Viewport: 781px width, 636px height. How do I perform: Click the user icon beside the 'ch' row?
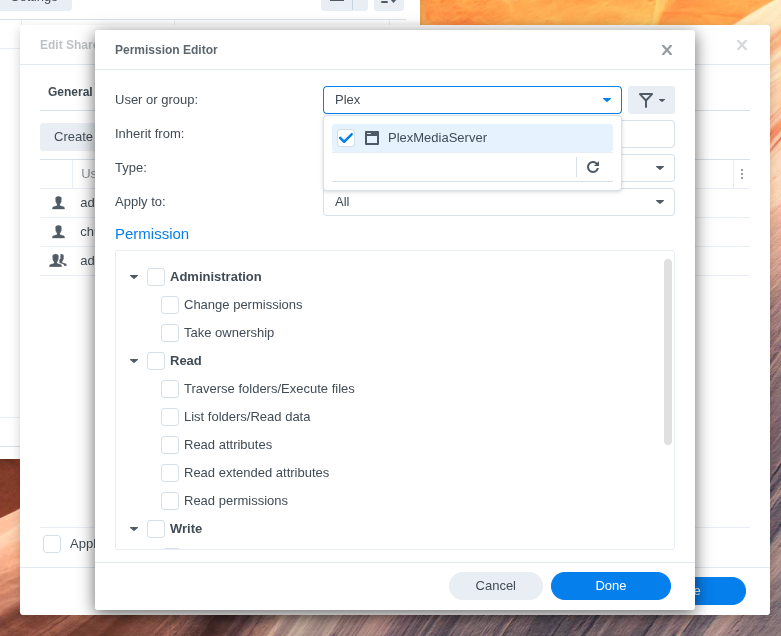tap(58, 232)
